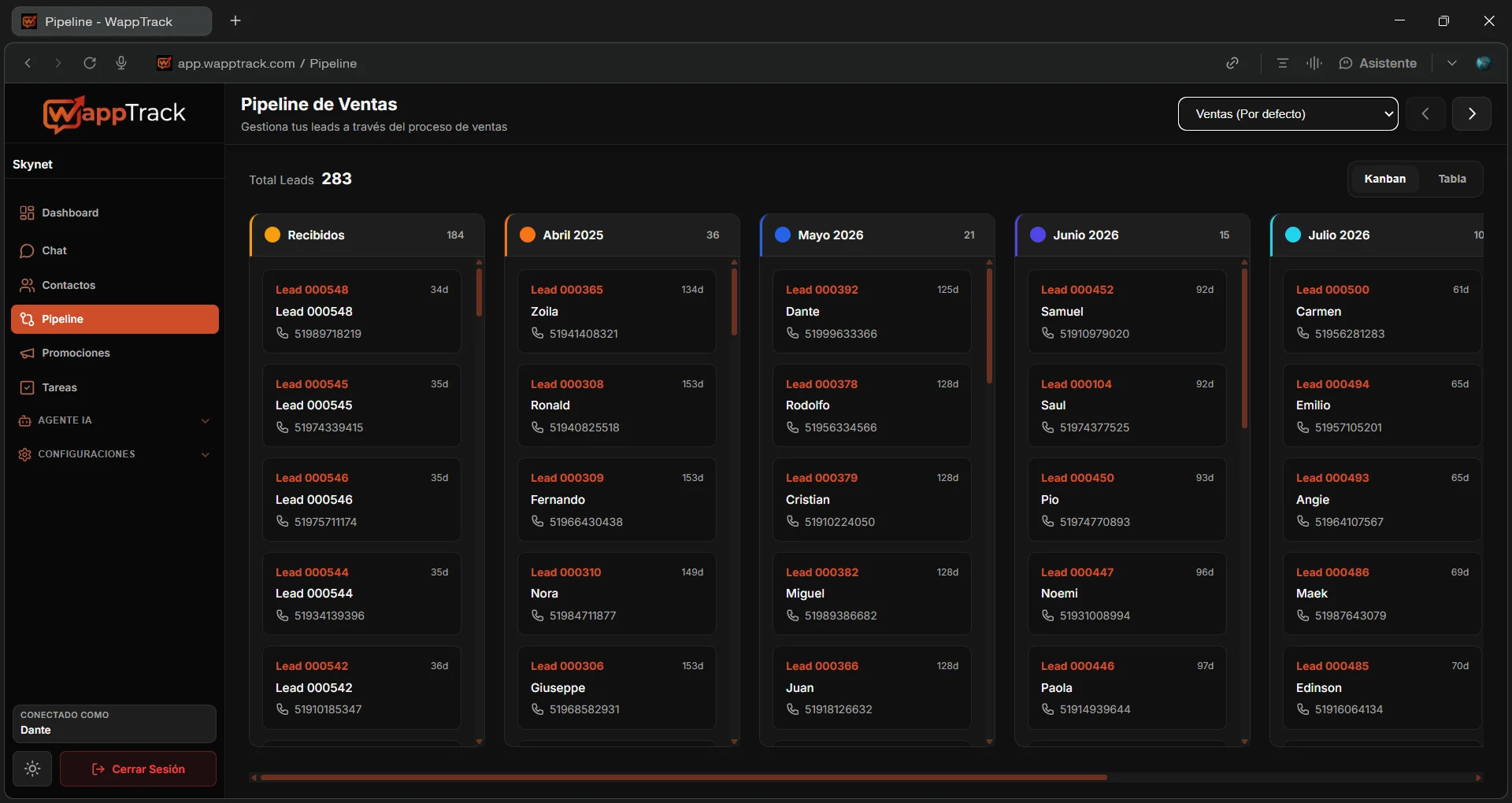Toggle the light/dark theme button
This screenshot has width=1512, height=803.
coord(32,768)
